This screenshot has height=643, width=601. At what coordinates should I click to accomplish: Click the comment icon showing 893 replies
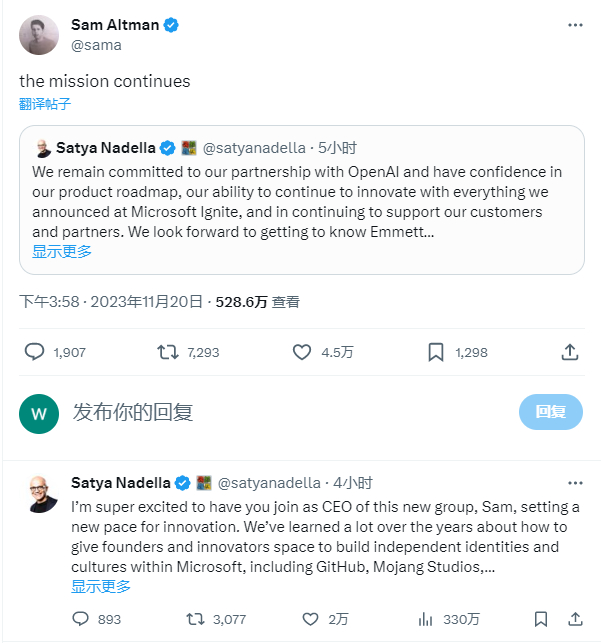81,619
